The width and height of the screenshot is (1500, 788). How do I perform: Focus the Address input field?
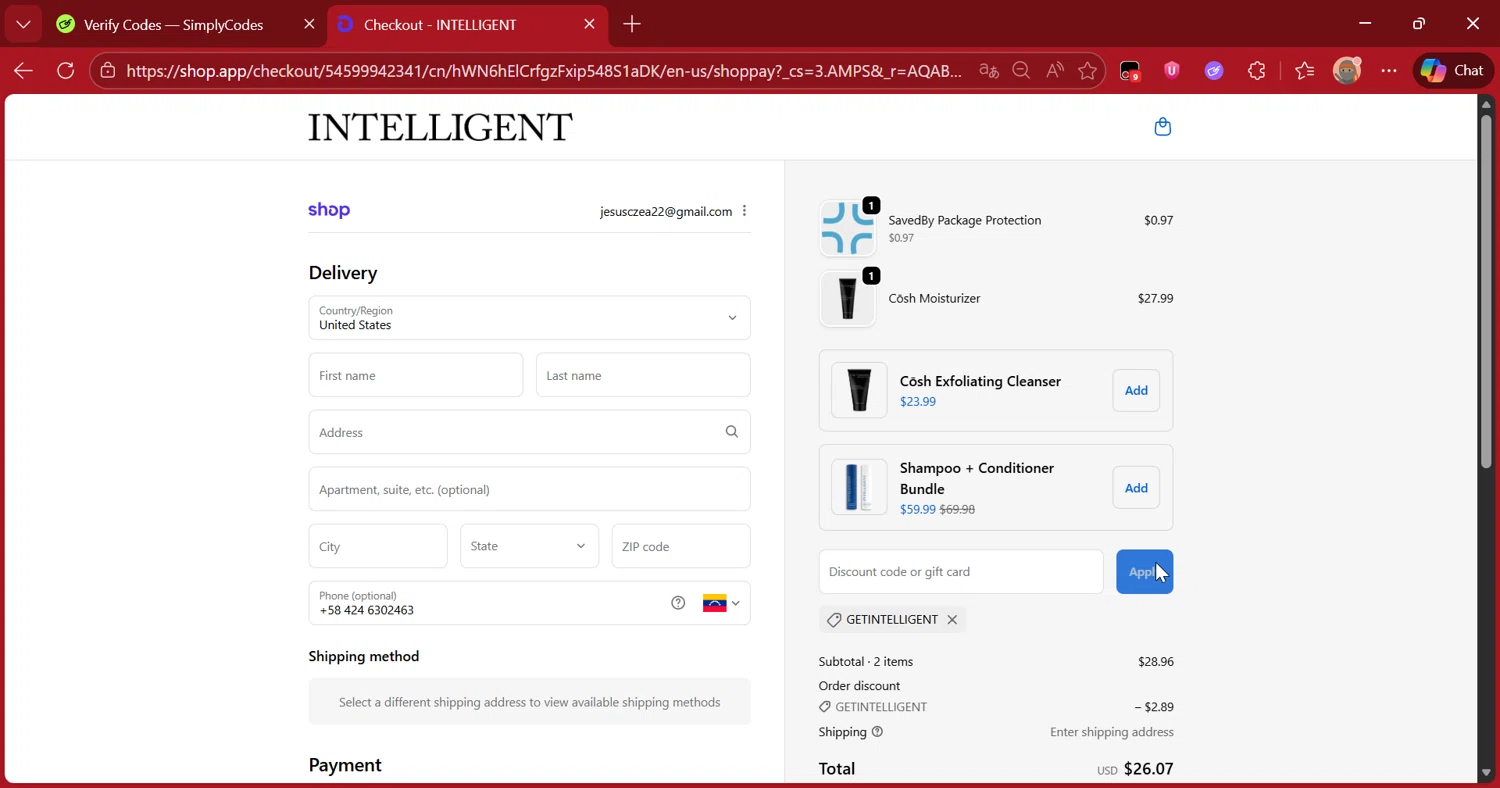(529, 432)
